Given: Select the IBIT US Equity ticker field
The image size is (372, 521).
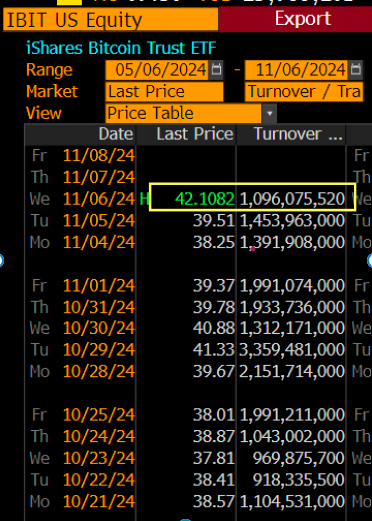Looking at the screenshot, I should pos(111,20).
